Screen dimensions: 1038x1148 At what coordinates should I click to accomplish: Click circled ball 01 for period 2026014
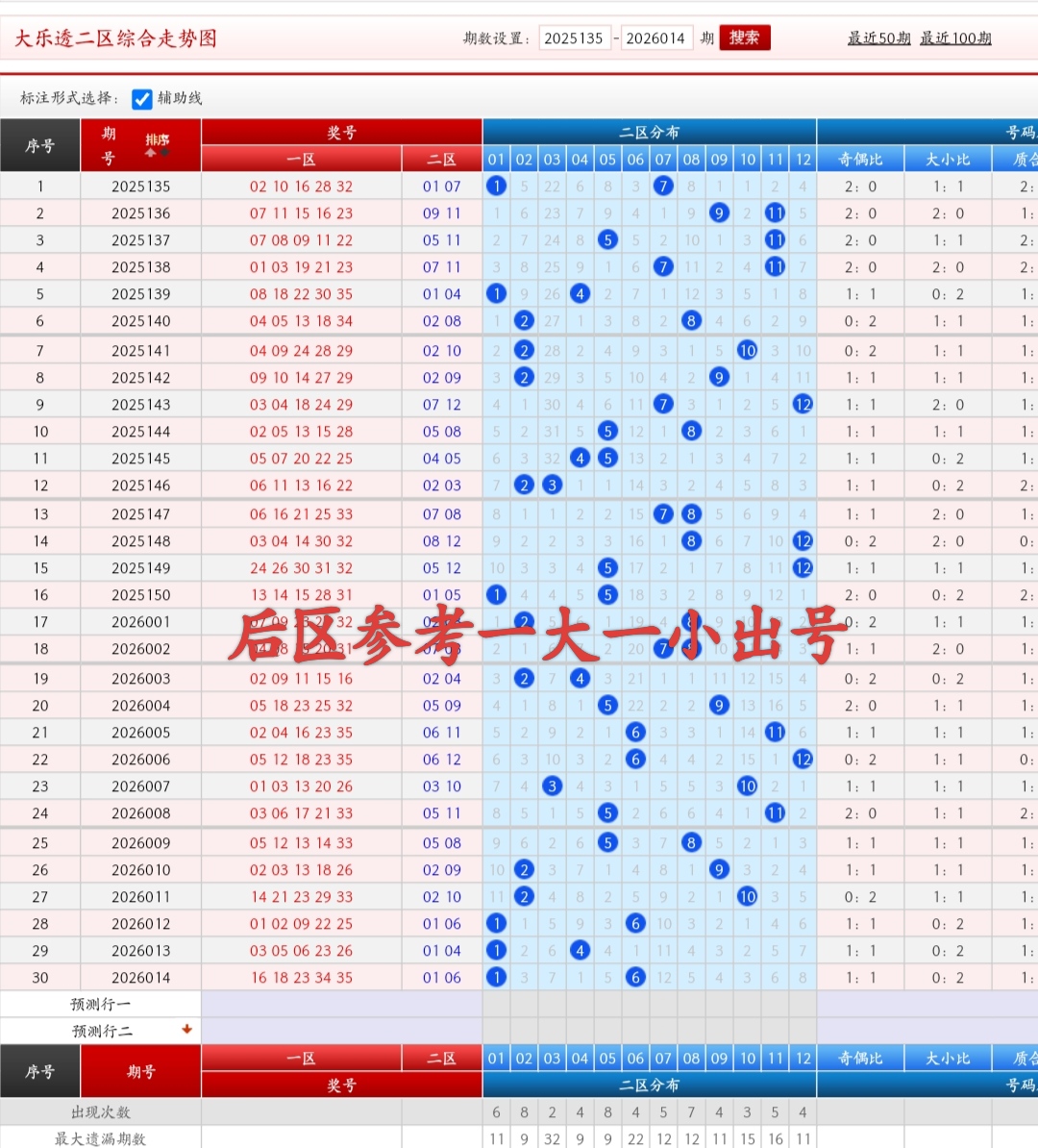[x=496, y=978]
